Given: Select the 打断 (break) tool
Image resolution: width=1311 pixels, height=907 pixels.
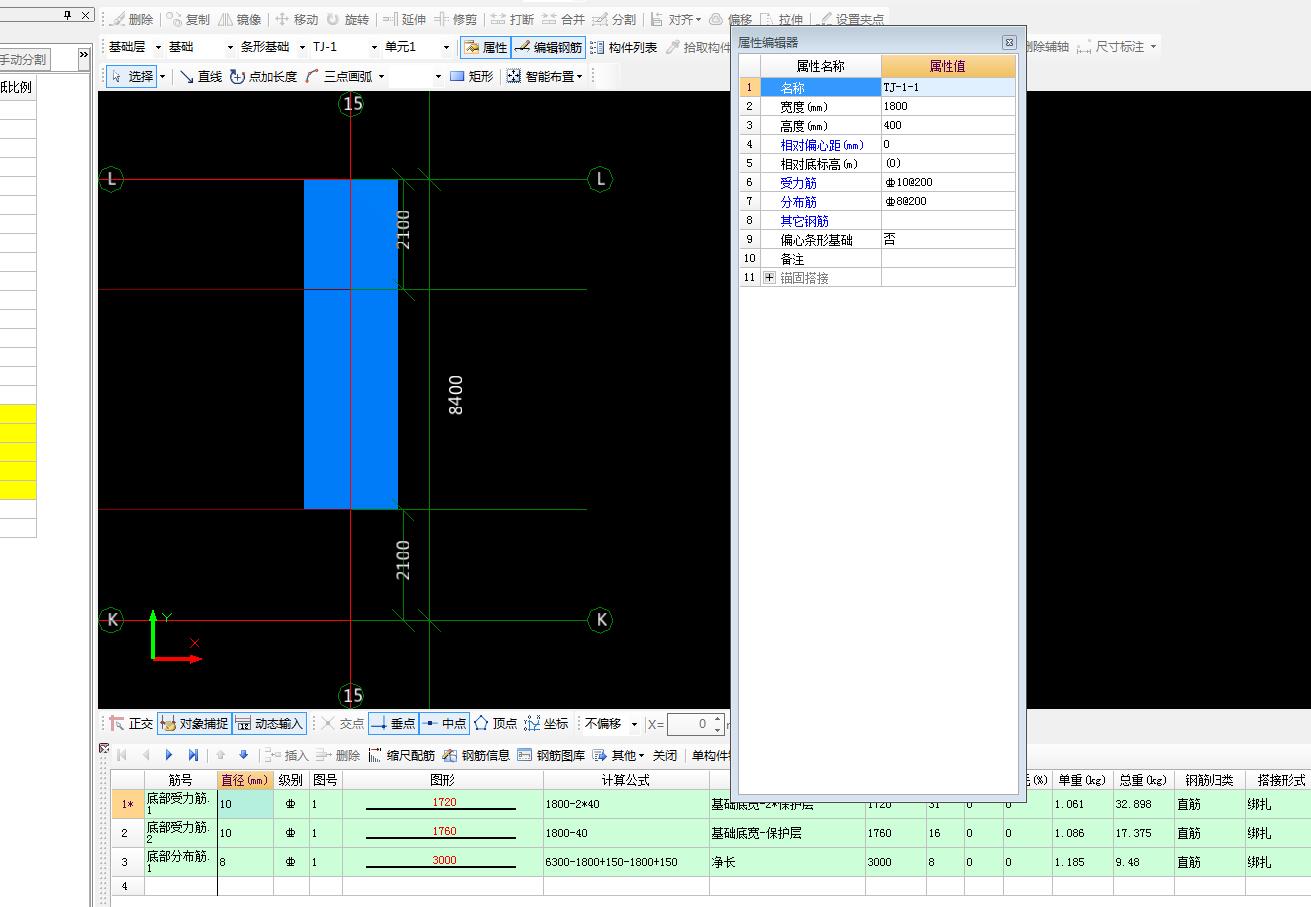Looking at the screenshot, I should (512, 19).
